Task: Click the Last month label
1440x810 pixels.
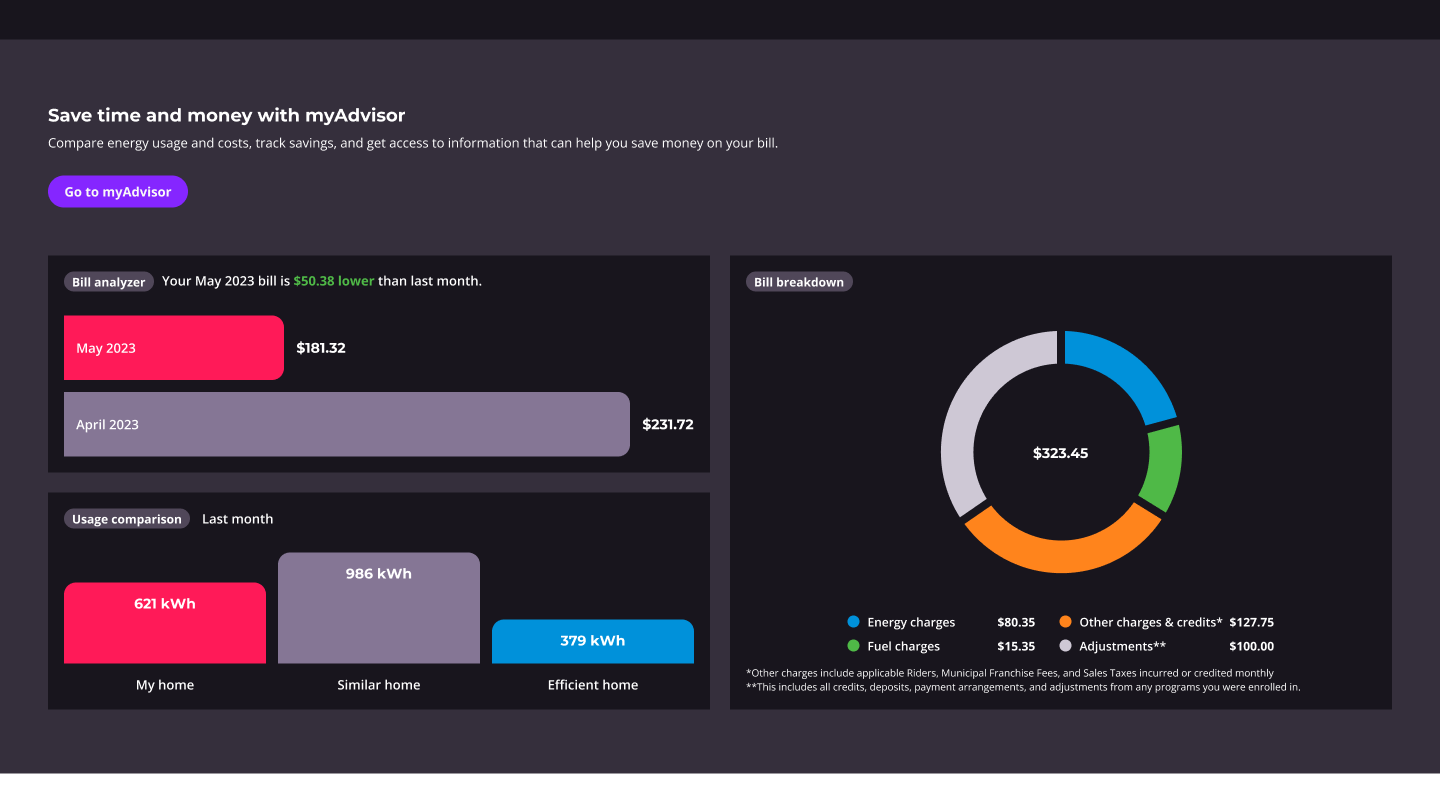Action: (x=237, y=519)
